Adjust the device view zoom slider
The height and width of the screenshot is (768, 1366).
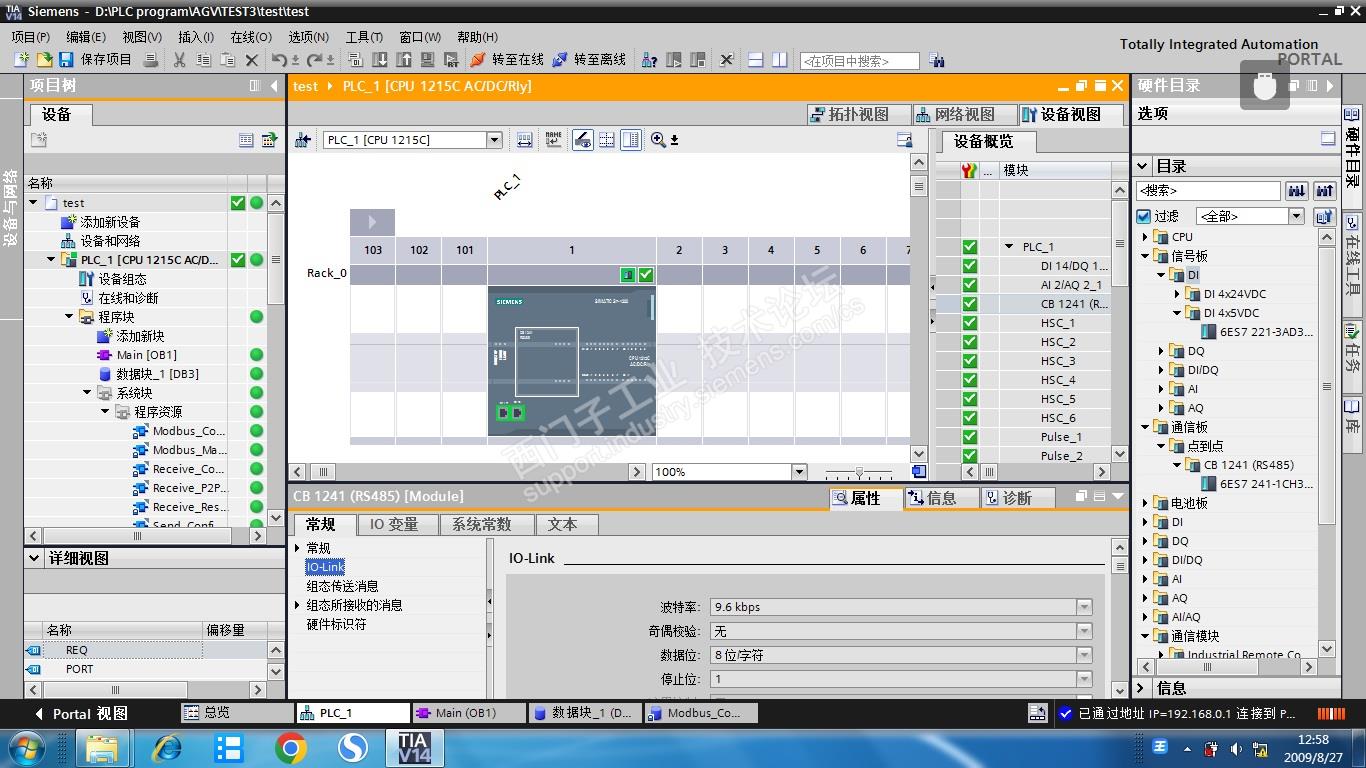[x=859, y=472]
